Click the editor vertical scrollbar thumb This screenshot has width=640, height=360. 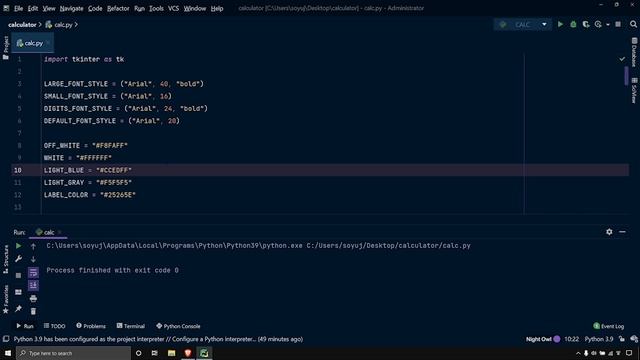coord(626,76)
